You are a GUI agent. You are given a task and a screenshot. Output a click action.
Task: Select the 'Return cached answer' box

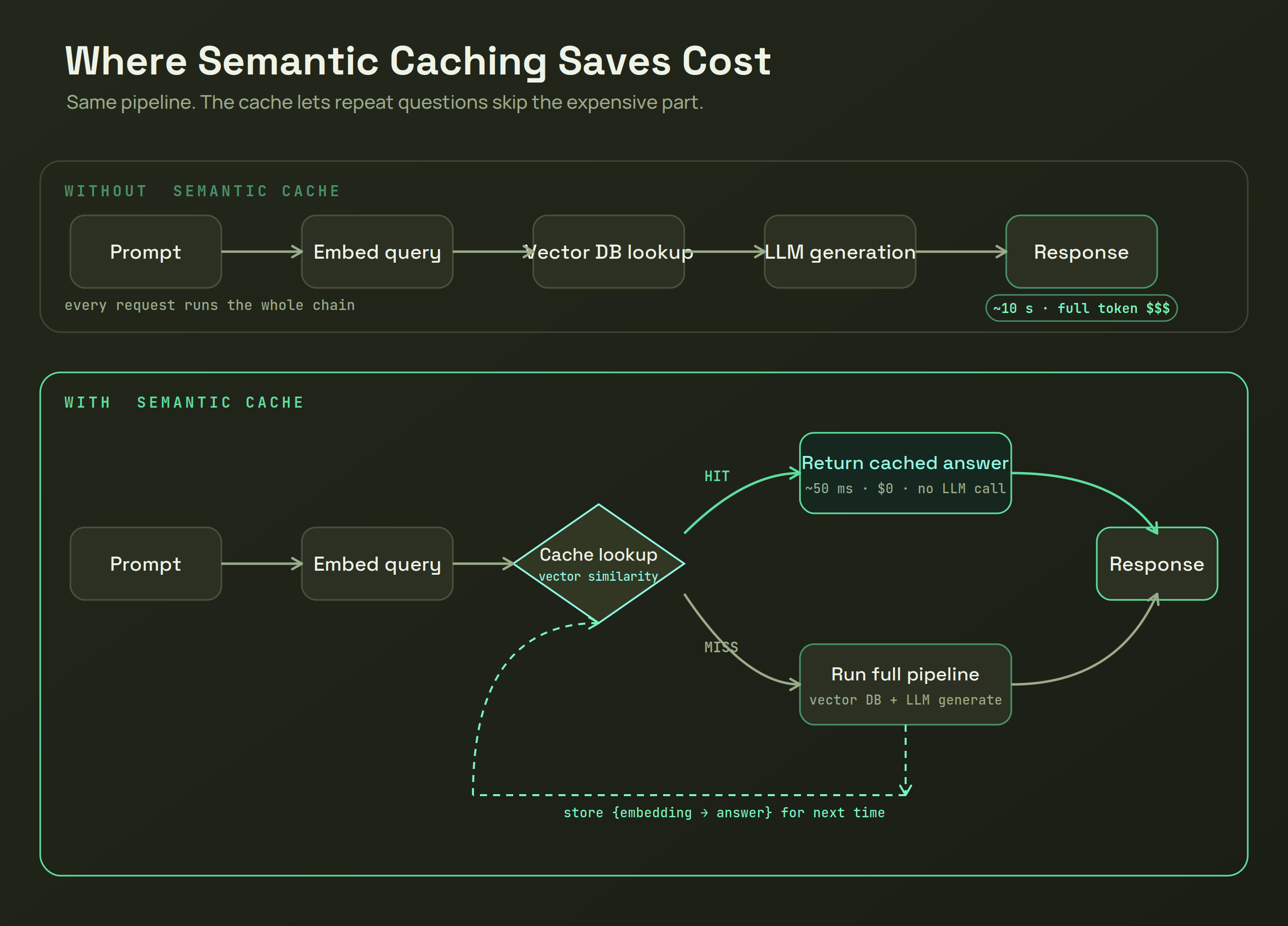(905, 473)
